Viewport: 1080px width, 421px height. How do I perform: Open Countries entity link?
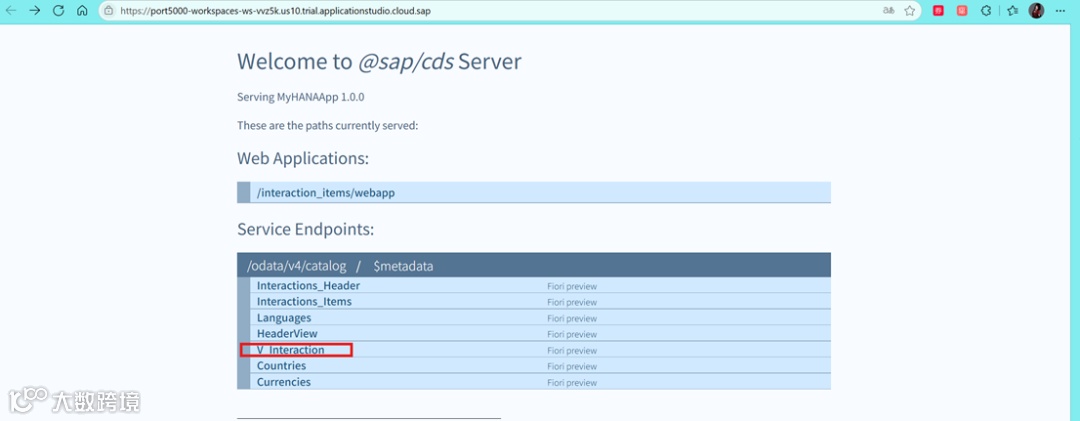(282, 365)
